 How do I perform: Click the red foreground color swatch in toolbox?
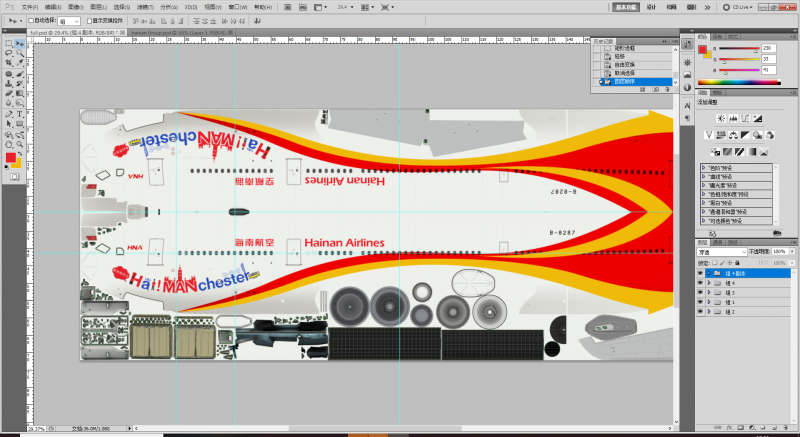pyautogui.click(x=10, y=158)
